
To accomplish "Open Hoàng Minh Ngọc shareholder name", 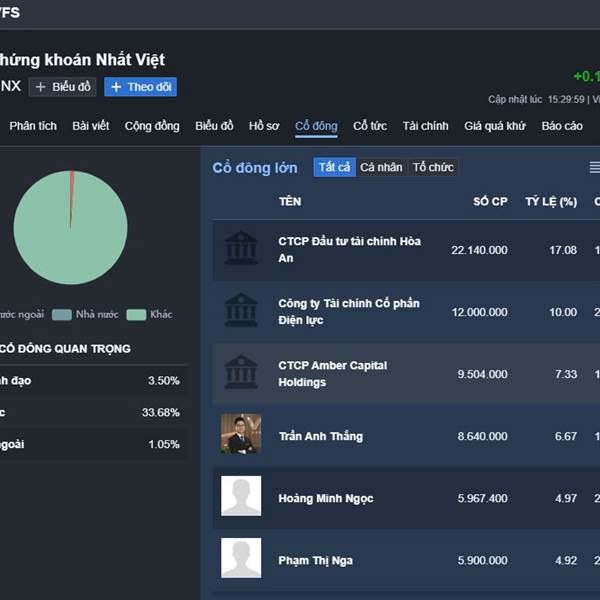I will tap(326, 498).
